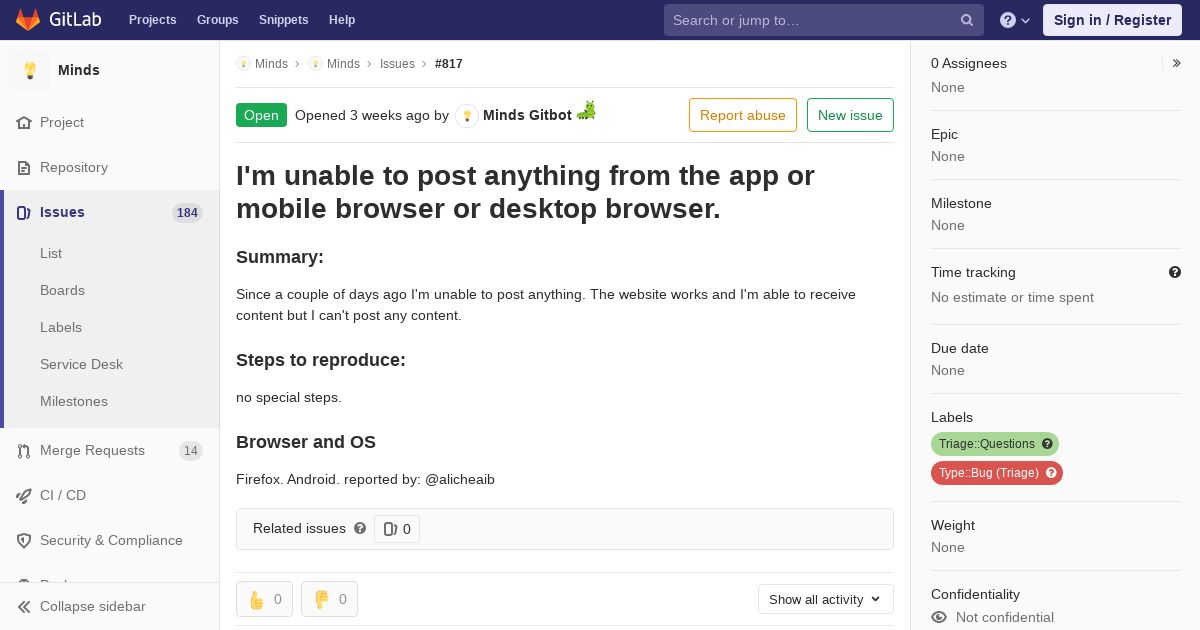Click the Issues count badge 184
1200x630 pixels.
click(187, 212)
